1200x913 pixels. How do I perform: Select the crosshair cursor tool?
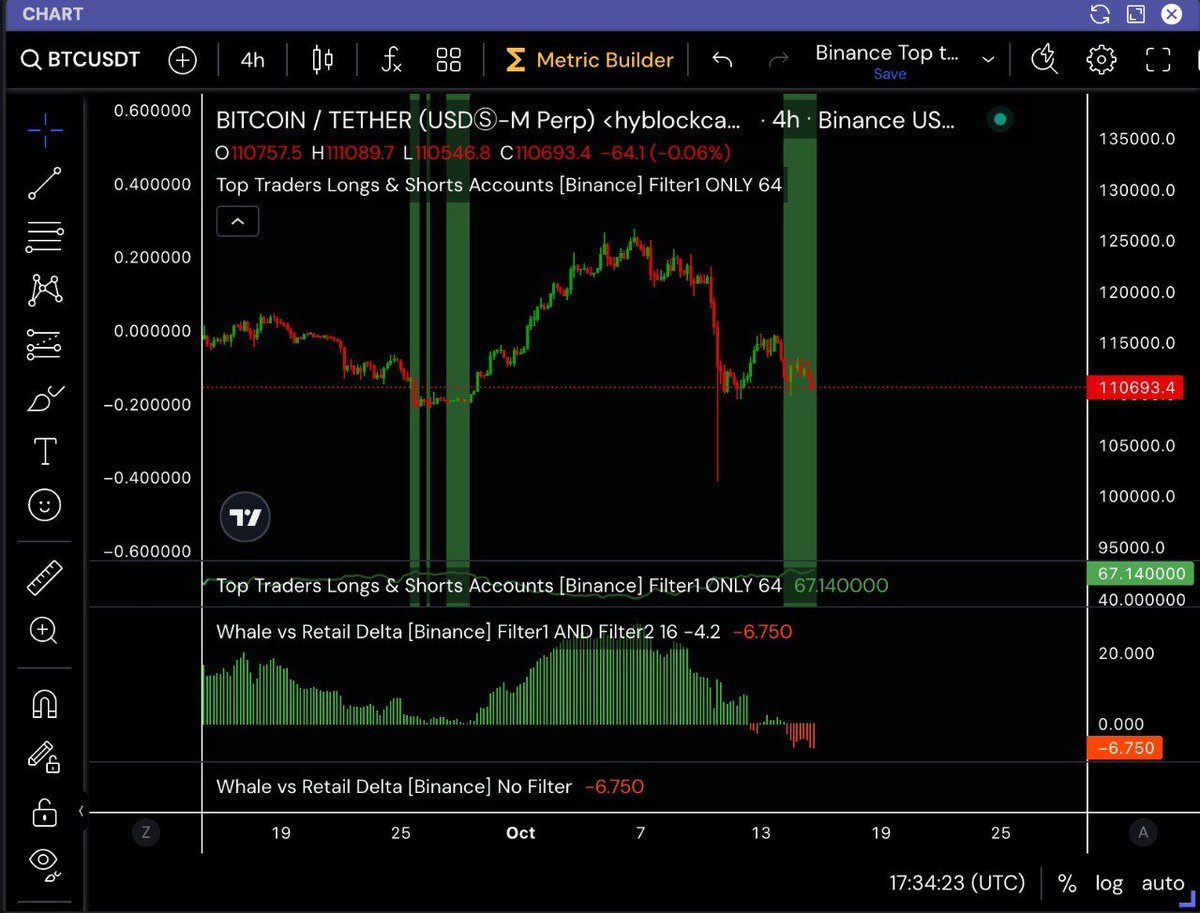click(x=44, y=131)
